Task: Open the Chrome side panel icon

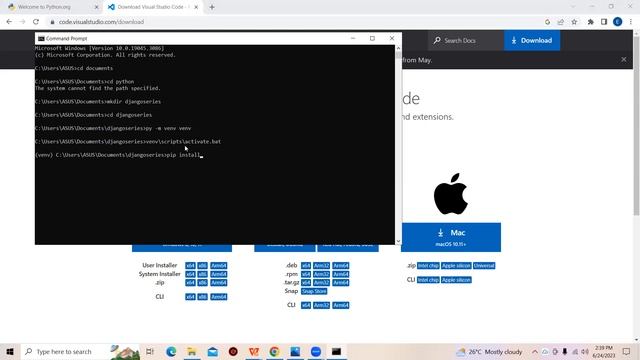Action: [604, 22]
